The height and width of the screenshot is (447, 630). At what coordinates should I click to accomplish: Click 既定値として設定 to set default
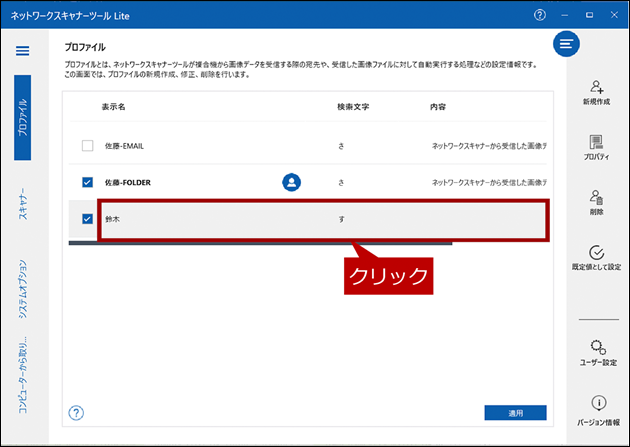click(x=596, y=259)
